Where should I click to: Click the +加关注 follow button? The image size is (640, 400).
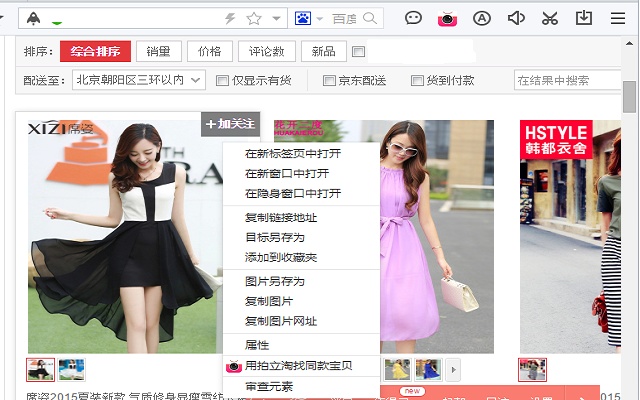[x=231, y=124]
